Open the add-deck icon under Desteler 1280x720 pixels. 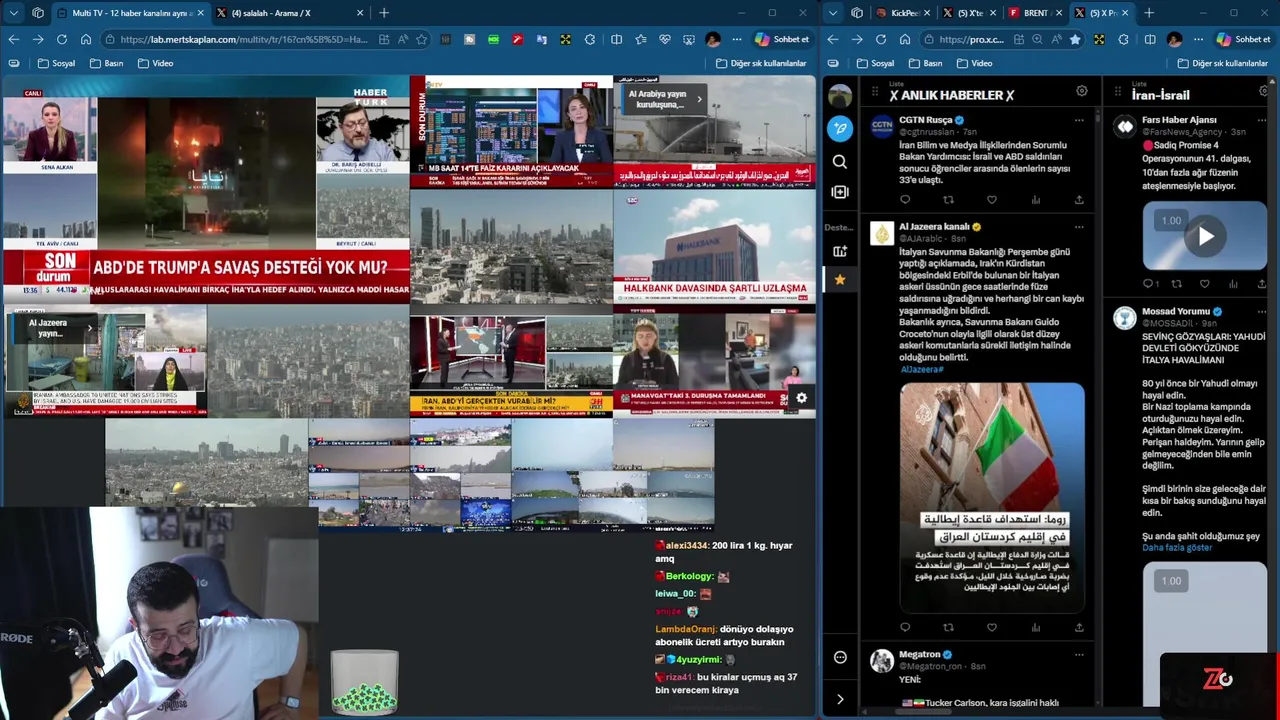click(x=840, y=251)
